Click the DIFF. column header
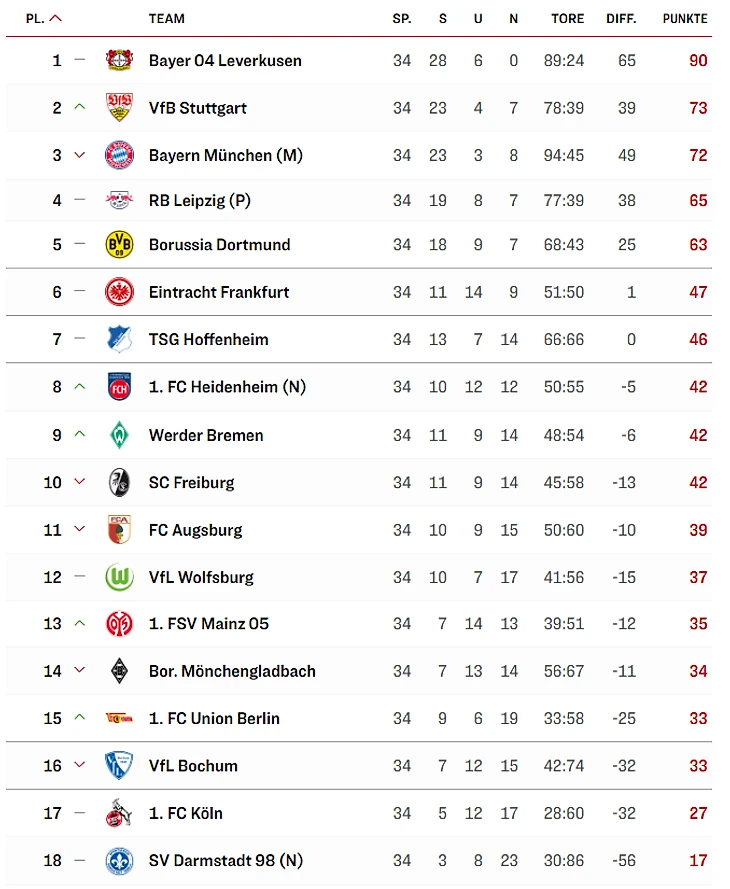 point(621,18)
